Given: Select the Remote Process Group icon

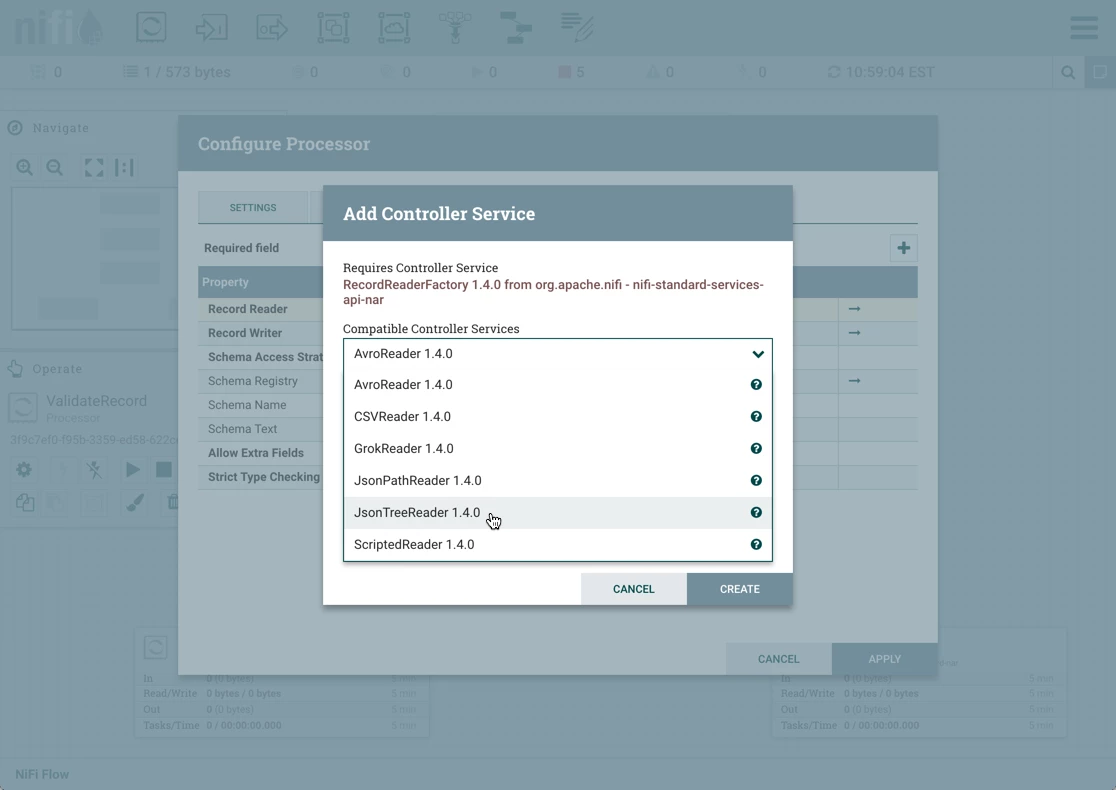Looking at the screenshot, I should (x=394, y=28).
